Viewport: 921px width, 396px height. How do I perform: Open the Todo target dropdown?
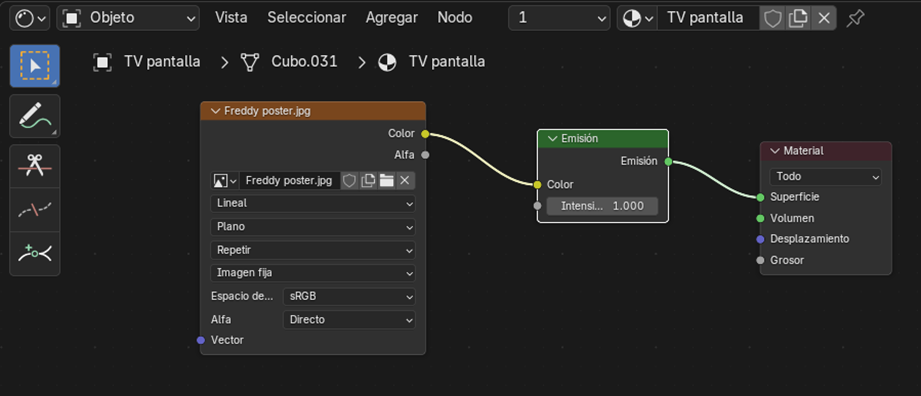click(825, 176)
